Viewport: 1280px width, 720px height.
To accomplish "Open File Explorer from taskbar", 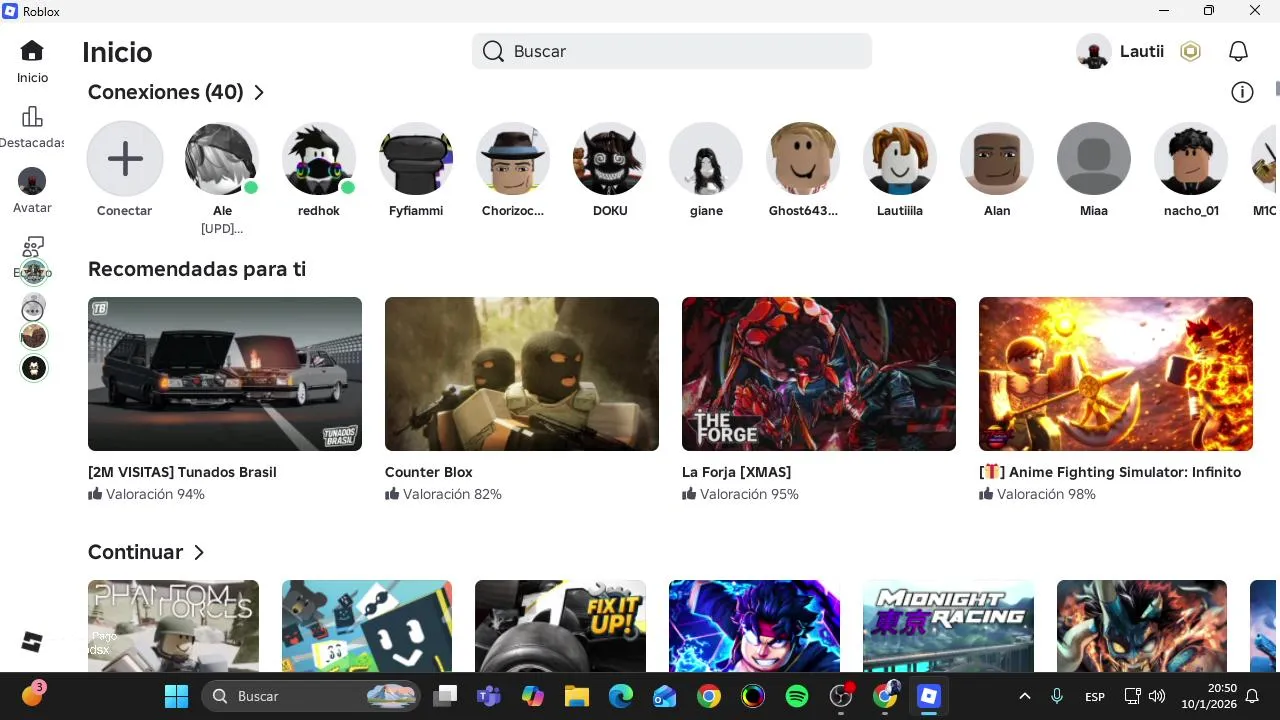I will 577,696.
